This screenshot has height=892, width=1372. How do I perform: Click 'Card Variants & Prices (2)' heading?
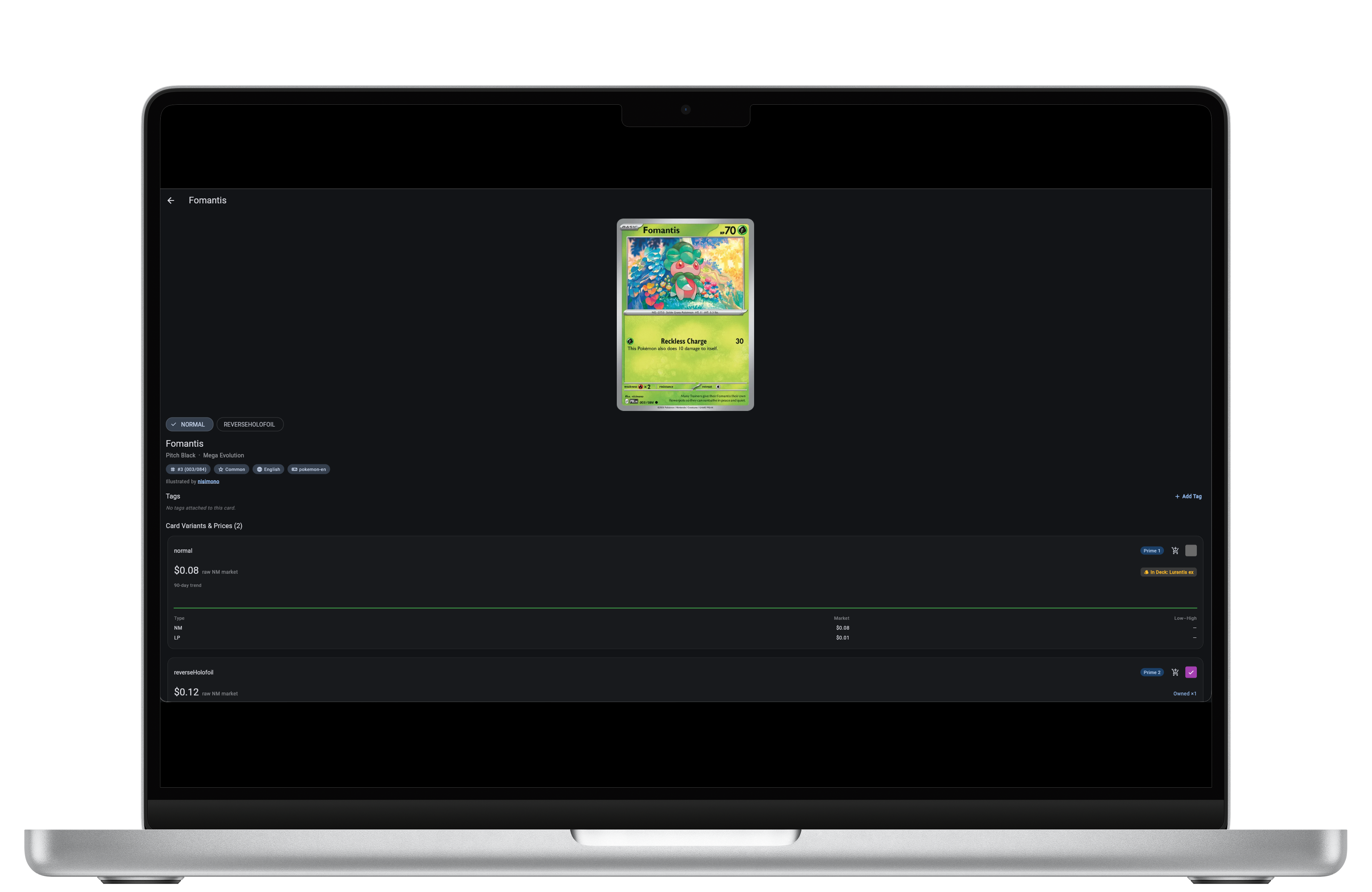tap(204, 526)
